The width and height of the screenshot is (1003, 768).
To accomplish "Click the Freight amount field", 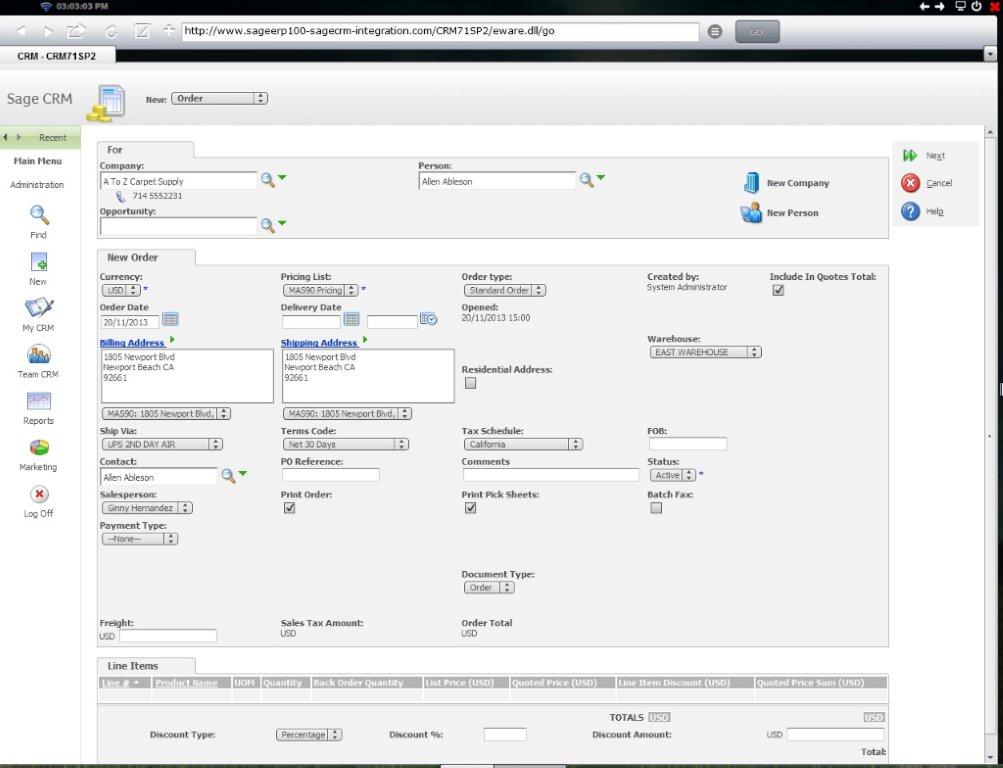I will [x=168, y=636].
